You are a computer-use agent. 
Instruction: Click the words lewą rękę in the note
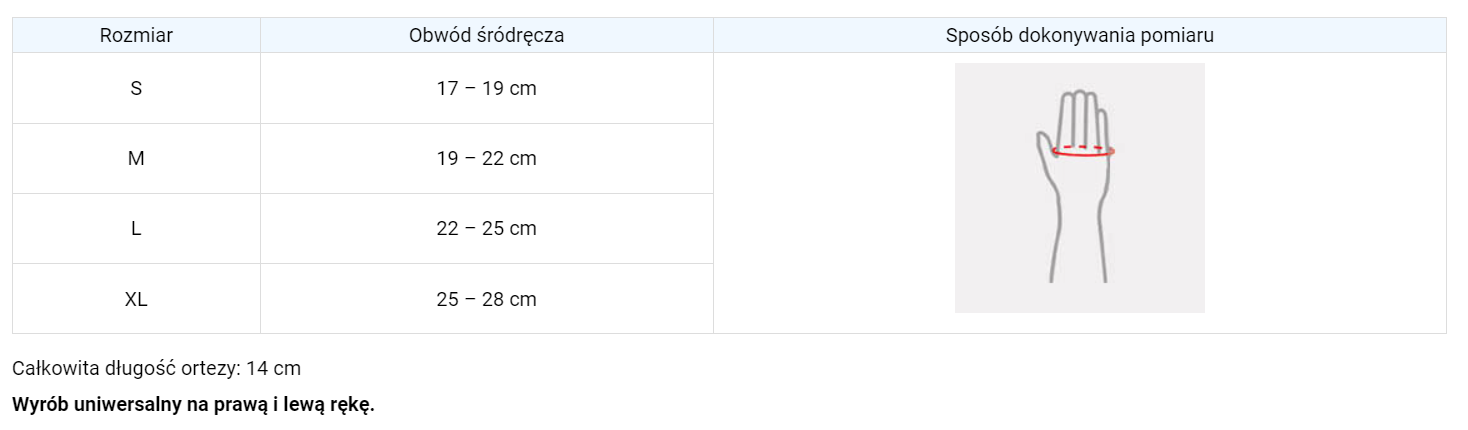pos(333,405)
